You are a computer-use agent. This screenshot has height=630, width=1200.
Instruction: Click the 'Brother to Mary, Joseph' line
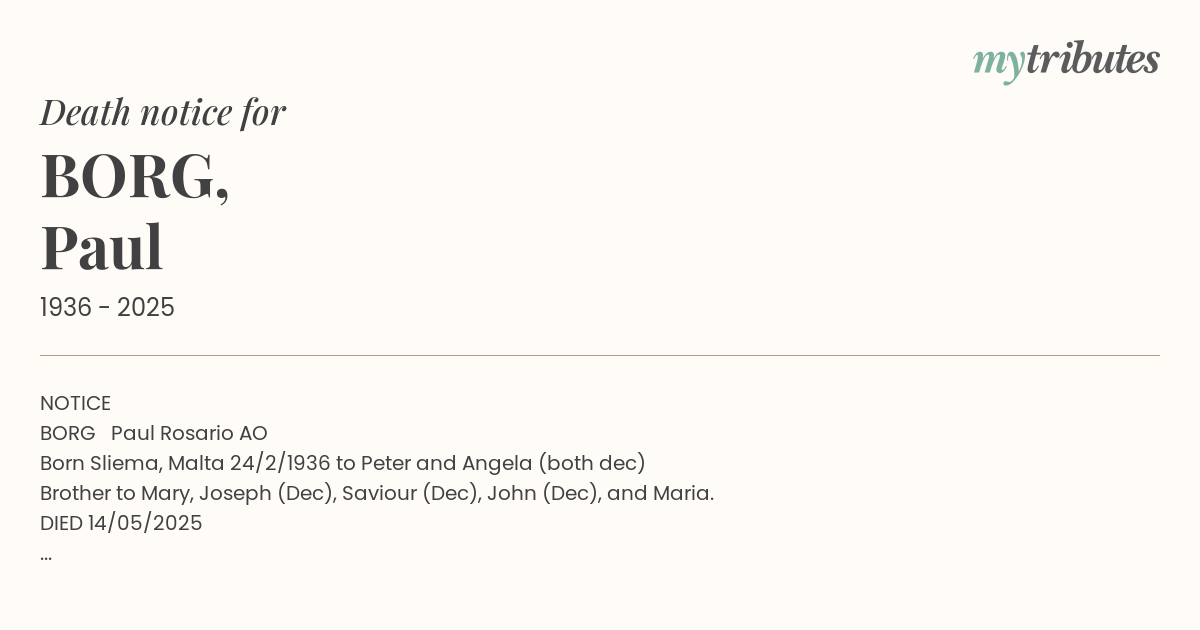[377, 493]
